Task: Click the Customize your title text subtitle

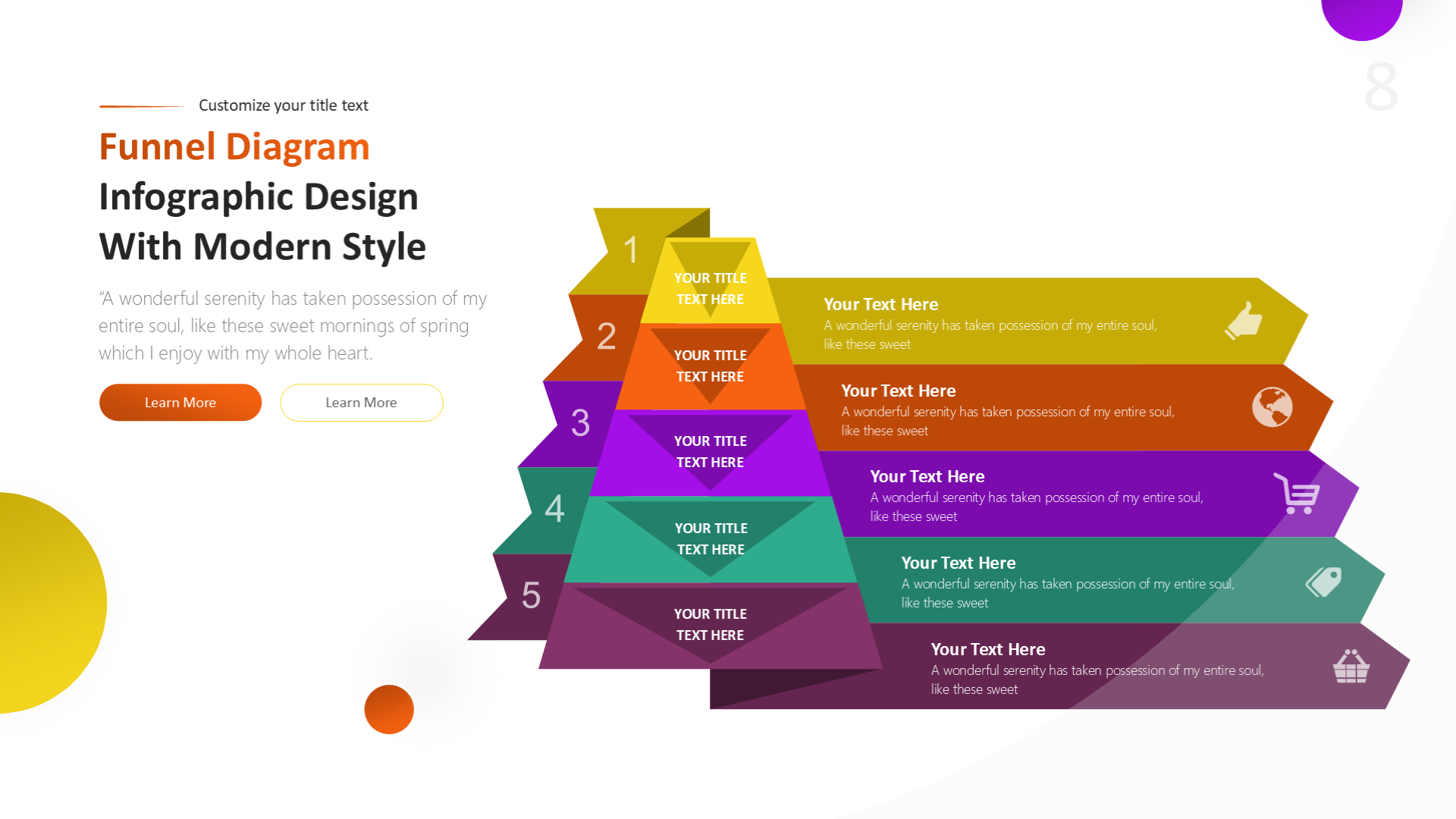Action: click(283, 105)
